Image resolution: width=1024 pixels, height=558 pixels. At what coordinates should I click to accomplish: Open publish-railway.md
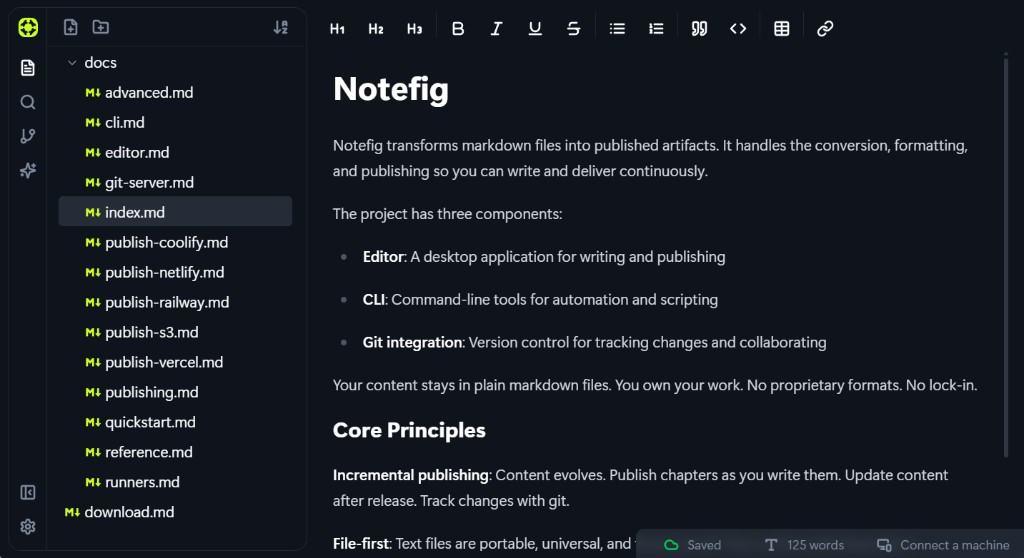coord(175,303)
